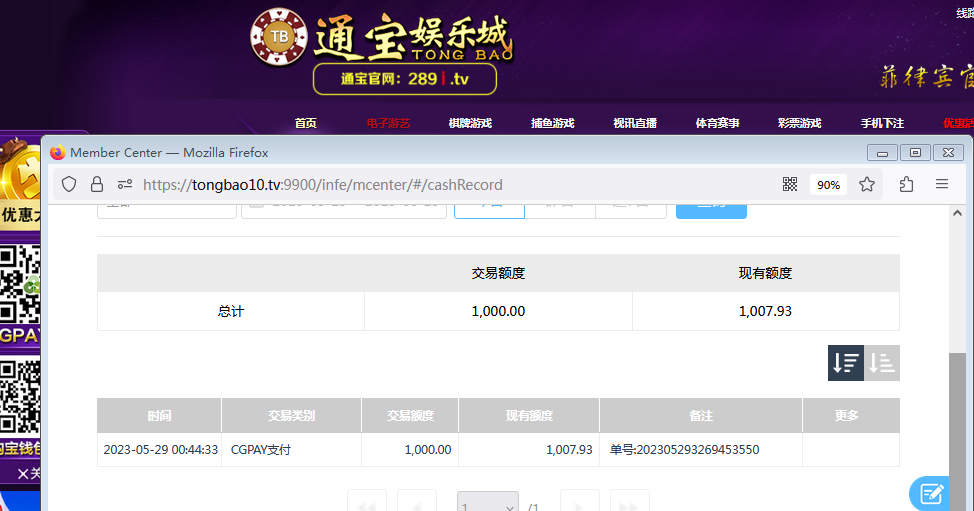Image resolution: width=974 pixels, height=511 pixels.
Task: Select the ascending sort order icon
Action: [x=881, y=363]
